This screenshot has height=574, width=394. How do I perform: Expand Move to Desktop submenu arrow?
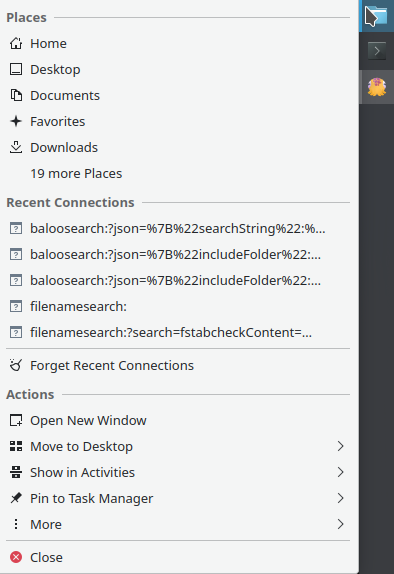pos(341,446)
